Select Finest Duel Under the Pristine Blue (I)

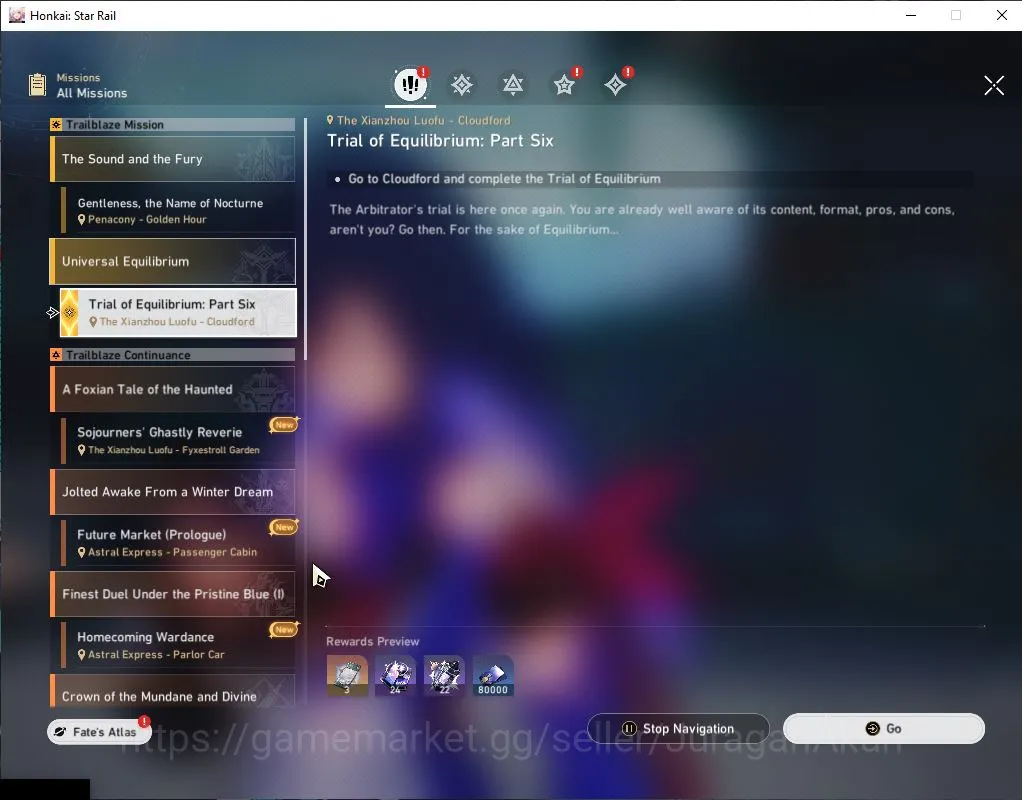[x=173, y=594]
